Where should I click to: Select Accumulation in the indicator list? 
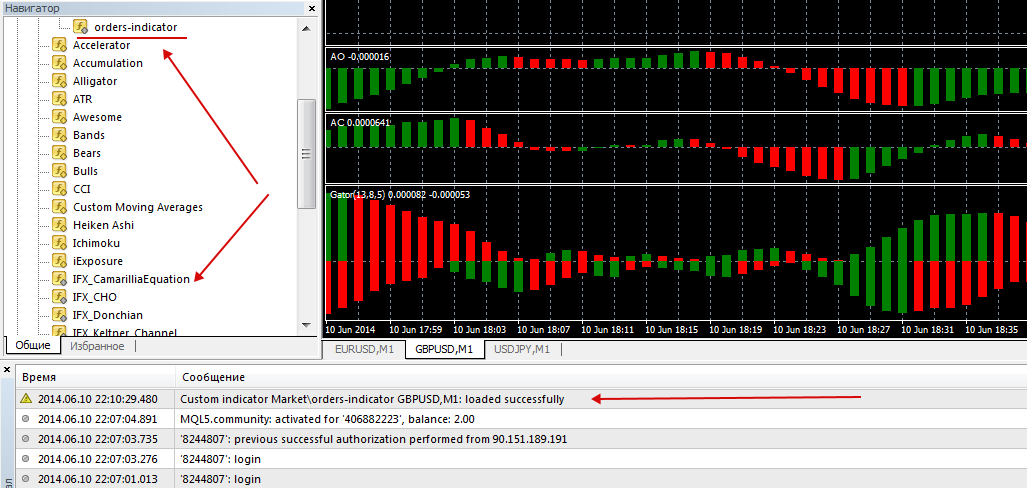point(108,64)
